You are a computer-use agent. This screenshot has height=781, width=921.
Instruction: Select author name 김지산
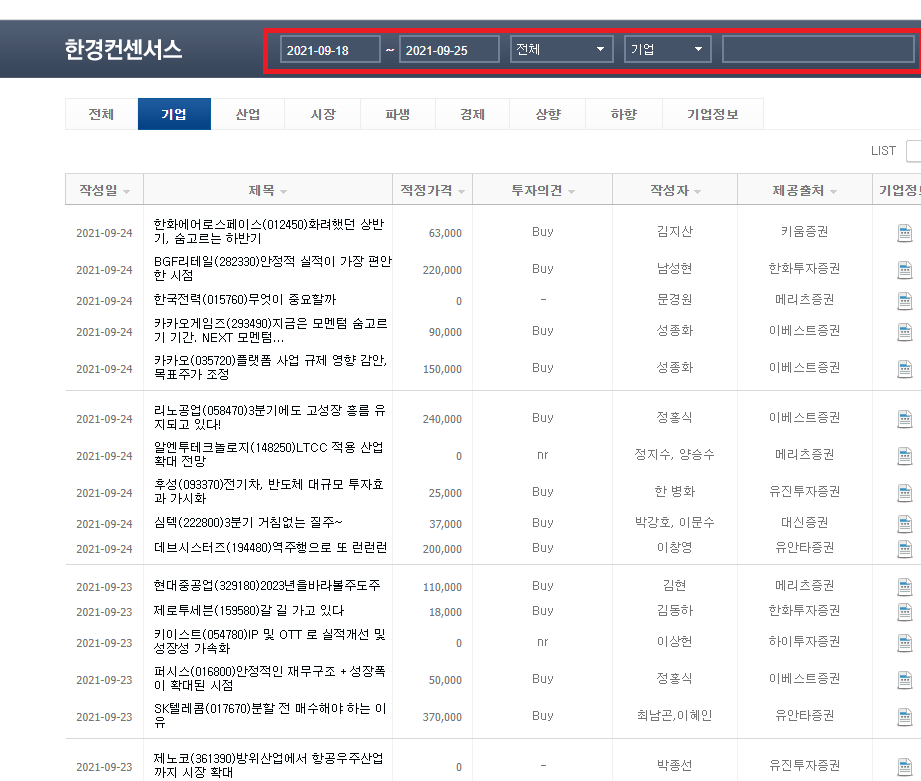click(674, 231)
